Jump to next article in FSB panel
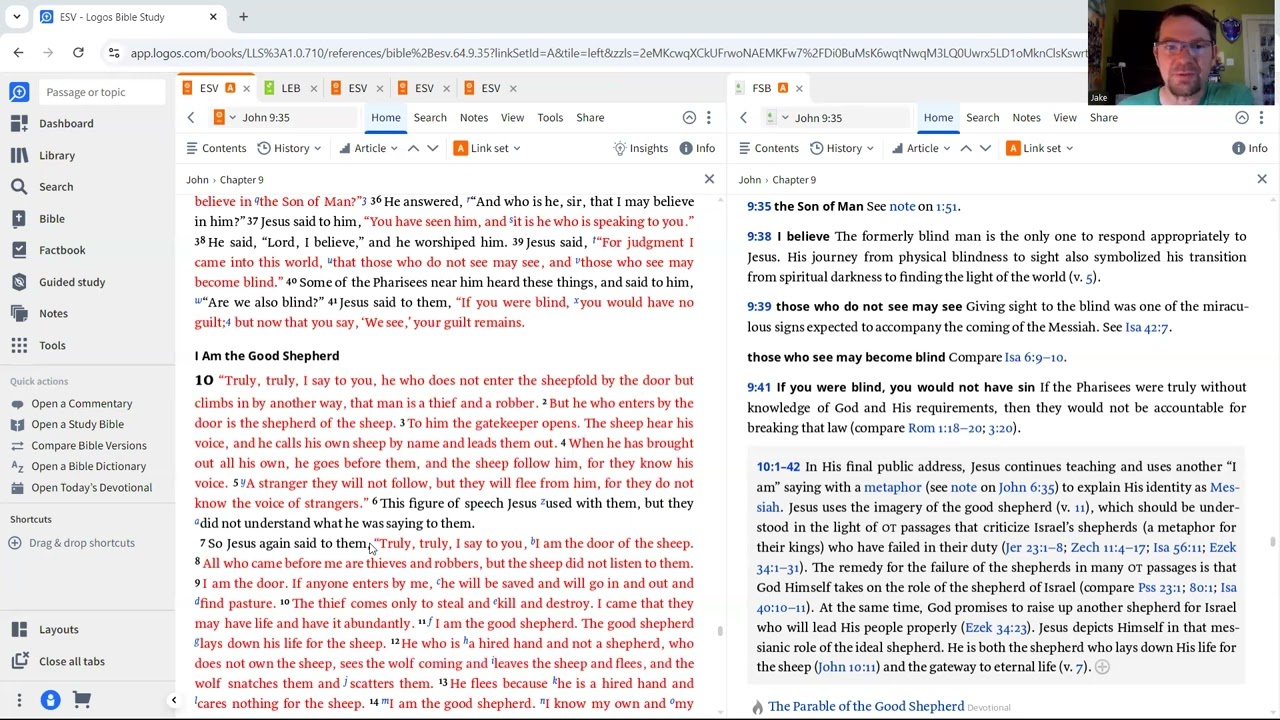Screen dimensions: 1280x720 point(985,148)
